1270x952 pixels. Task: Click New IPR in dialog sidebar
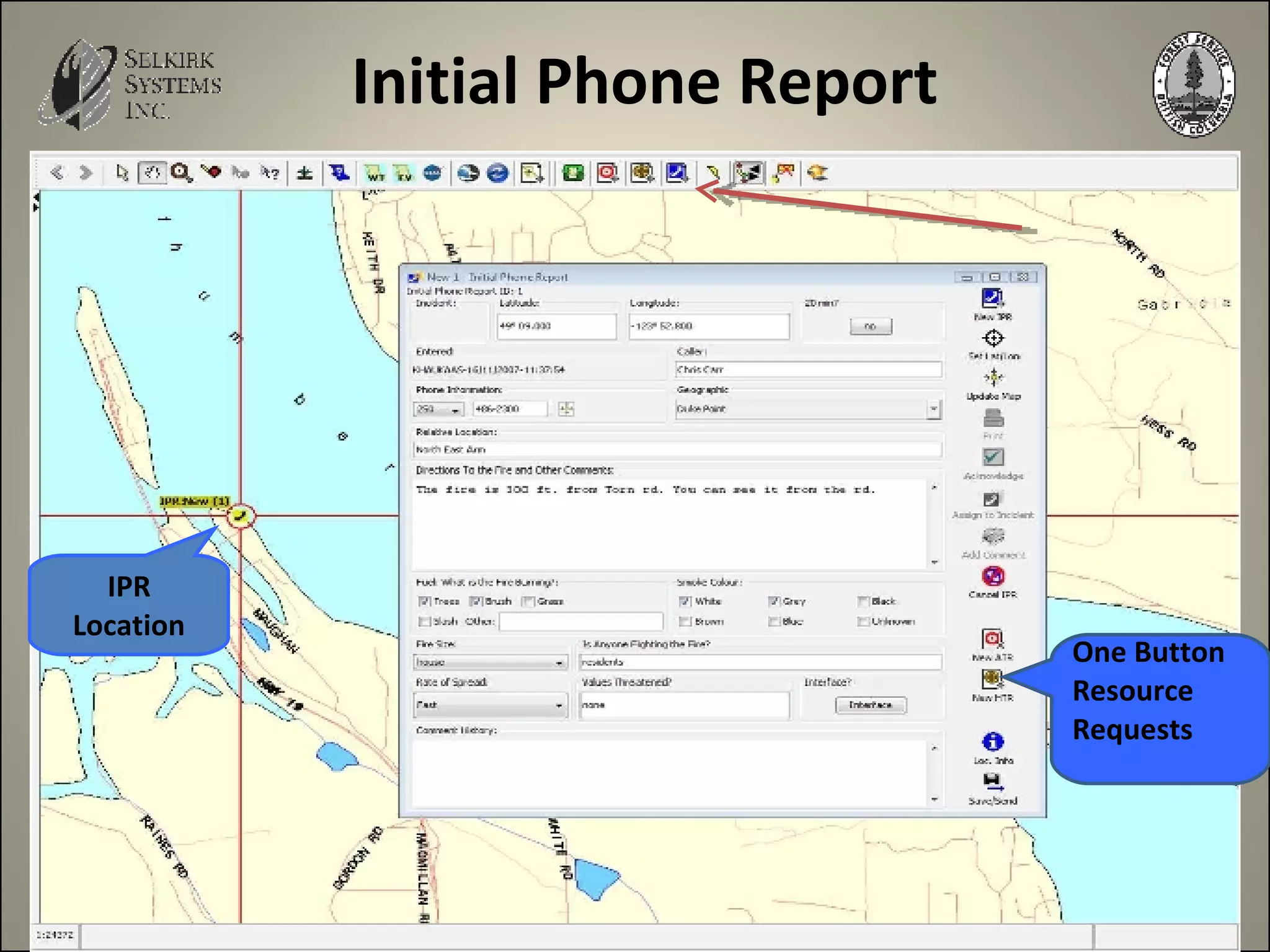pos(993,304)
